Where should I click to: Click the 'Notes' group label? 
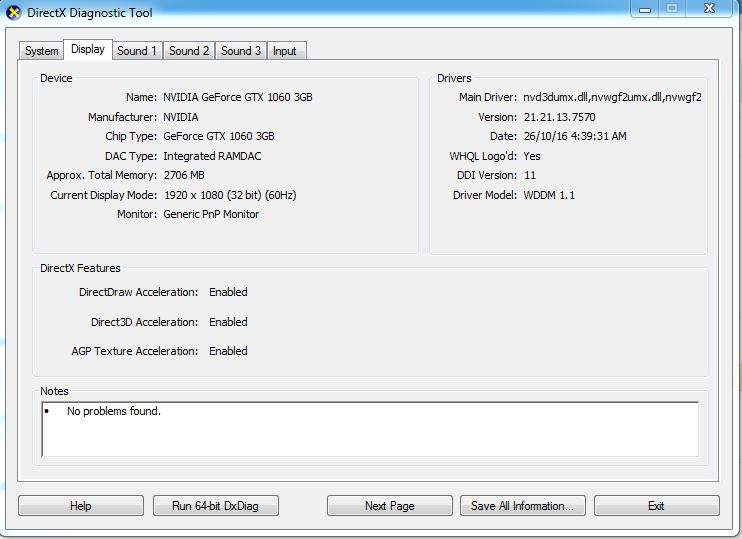coord(54,391)
